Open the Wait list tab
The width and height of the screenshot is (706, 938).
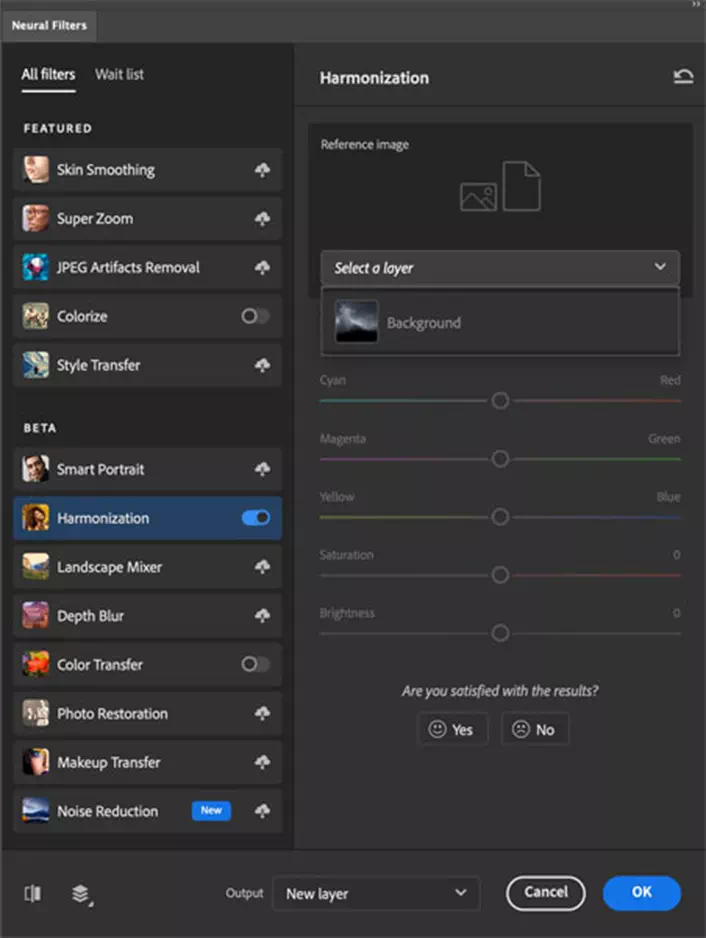(119, 74)
